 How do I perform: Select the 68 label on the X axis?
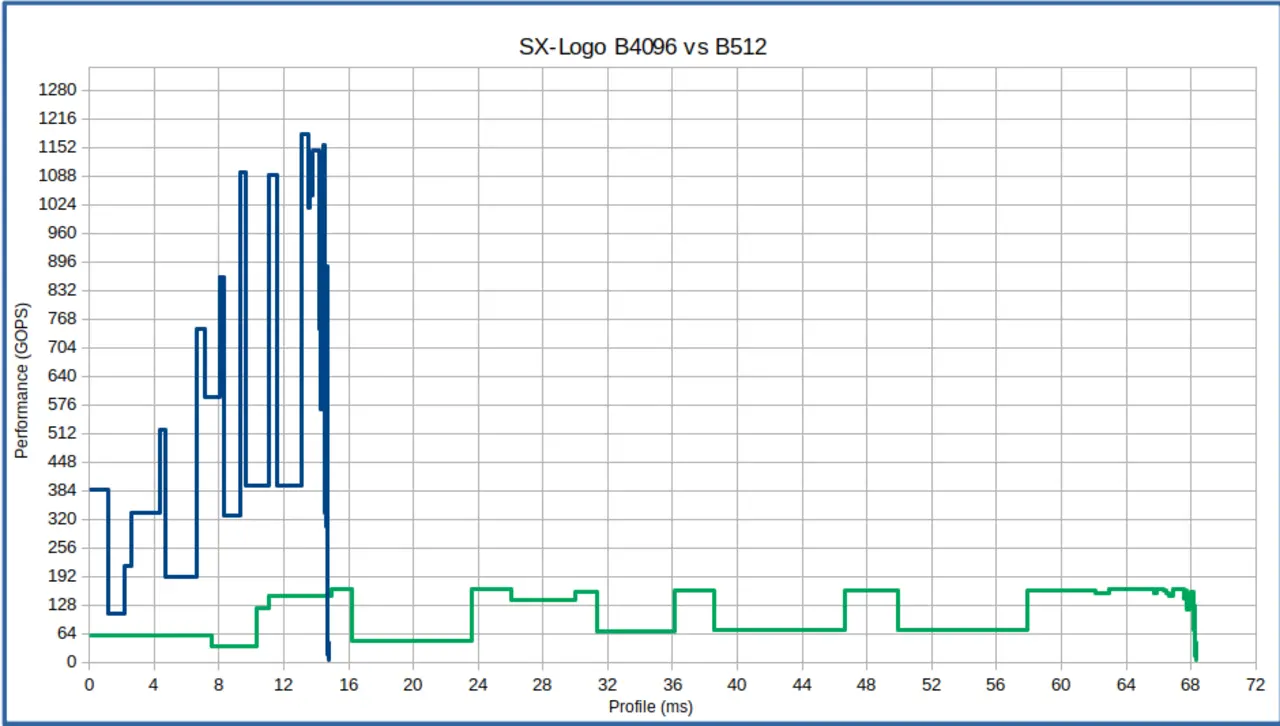tap(1190, 685)
